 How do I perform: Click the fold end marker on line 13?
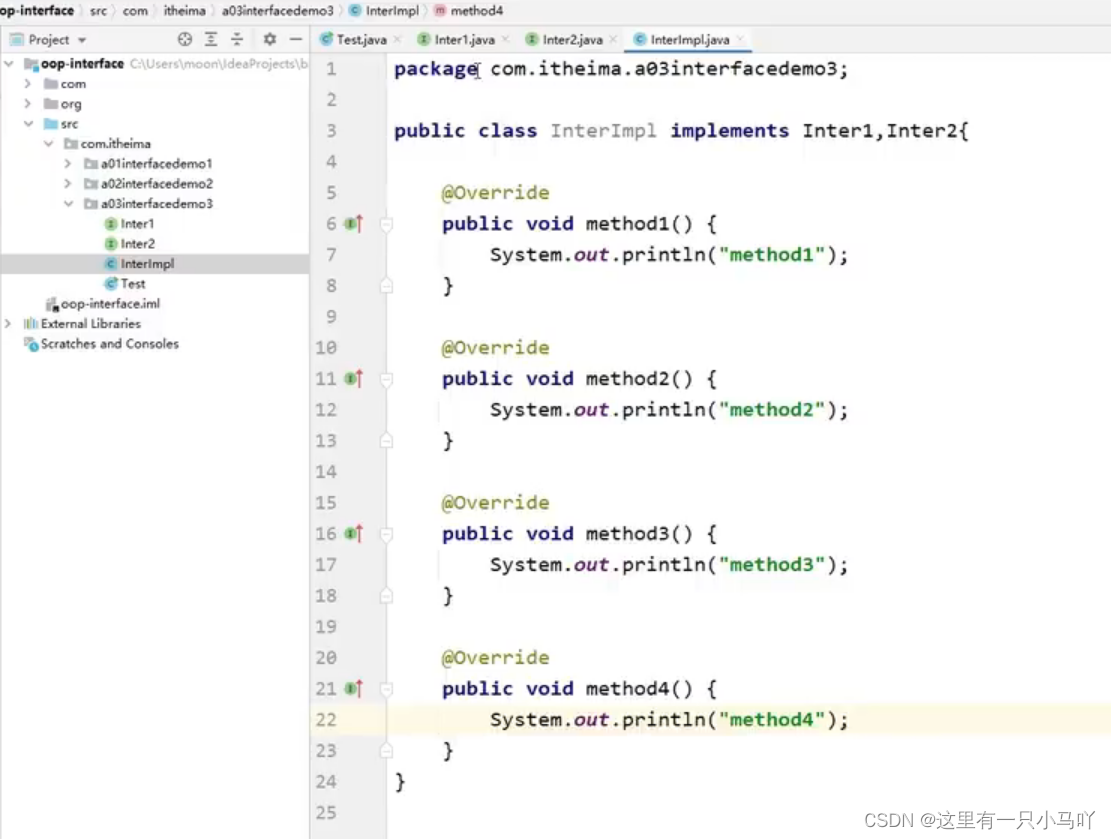[386, 441]
